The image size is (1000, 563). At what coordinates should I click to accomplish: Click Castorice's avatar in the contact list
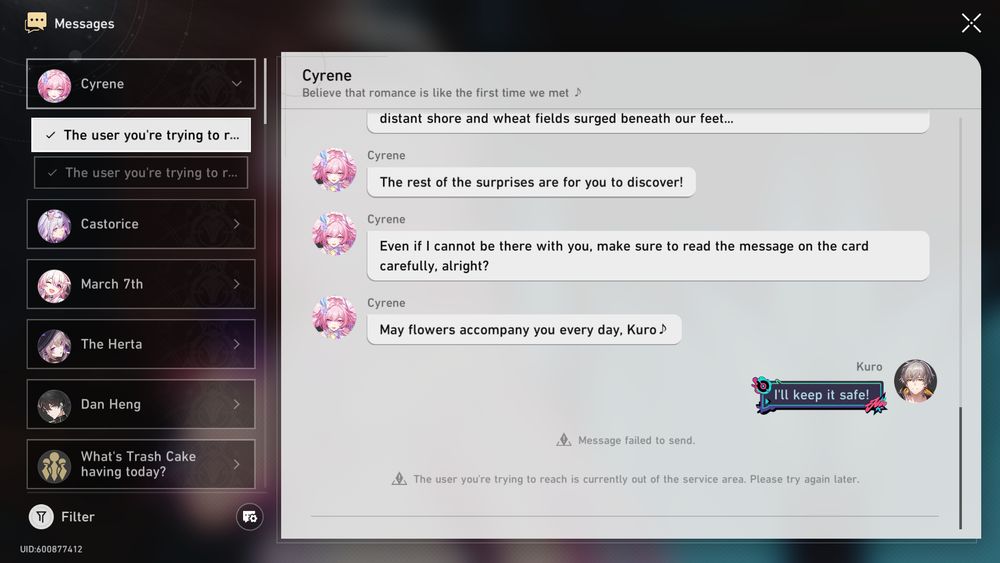(54, 224)
